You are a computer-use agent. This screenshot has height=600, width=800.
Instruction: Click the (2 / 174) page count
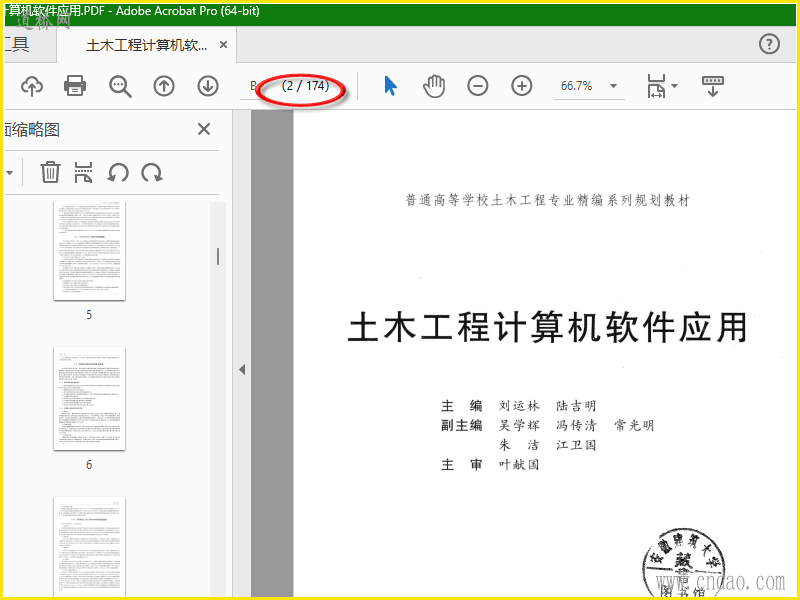click(x=305, y=86)
